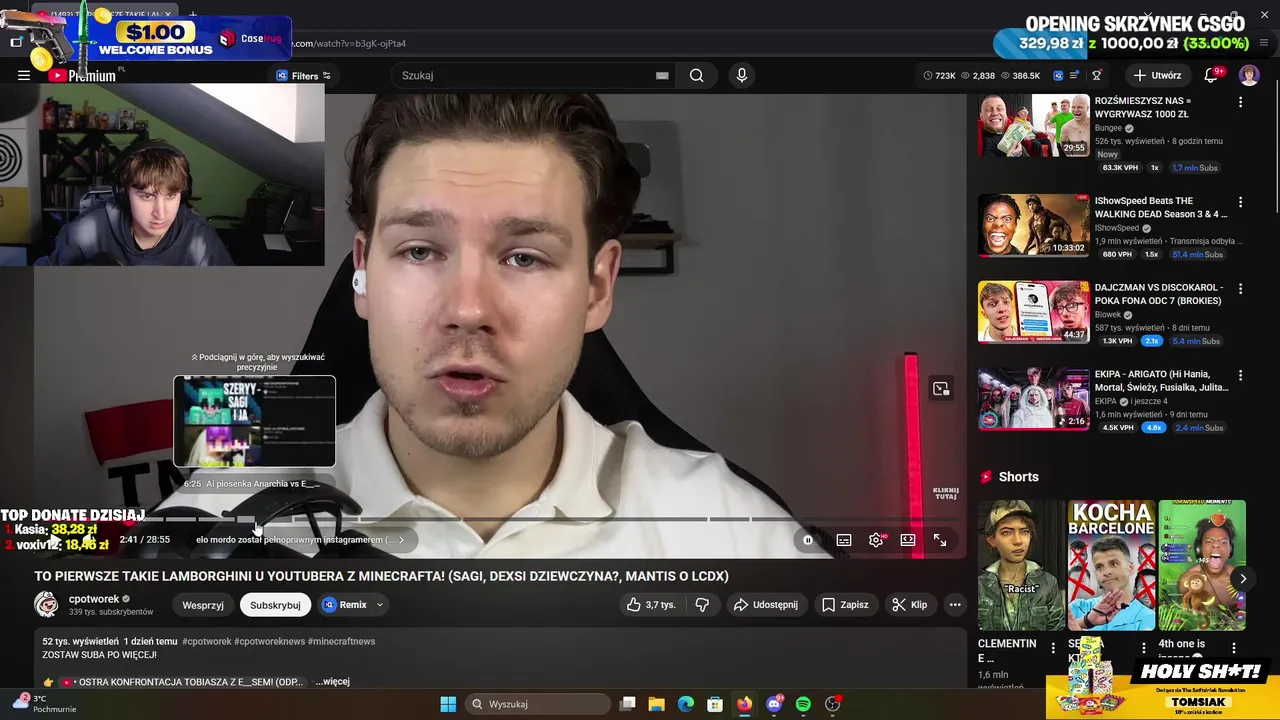
Task: Open options for CLEMENTINE short
Action: point(1052,648)
